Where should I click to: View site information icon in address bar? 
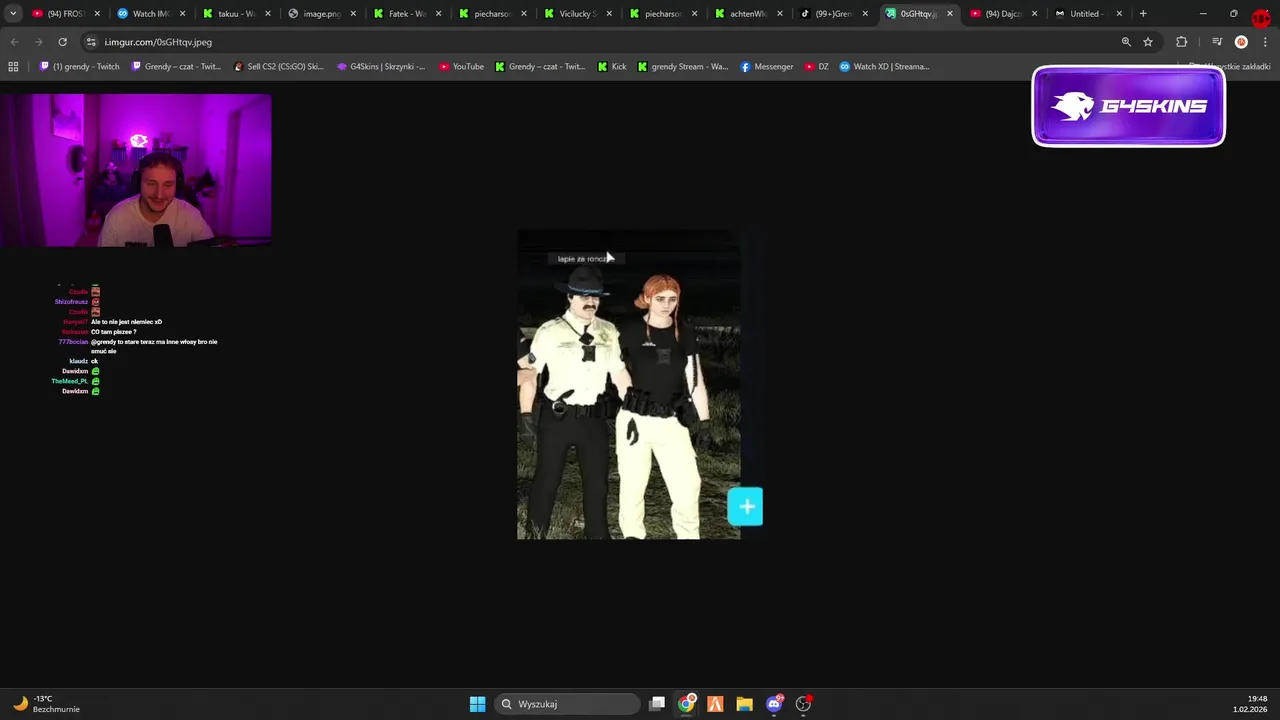pos(91,42)
